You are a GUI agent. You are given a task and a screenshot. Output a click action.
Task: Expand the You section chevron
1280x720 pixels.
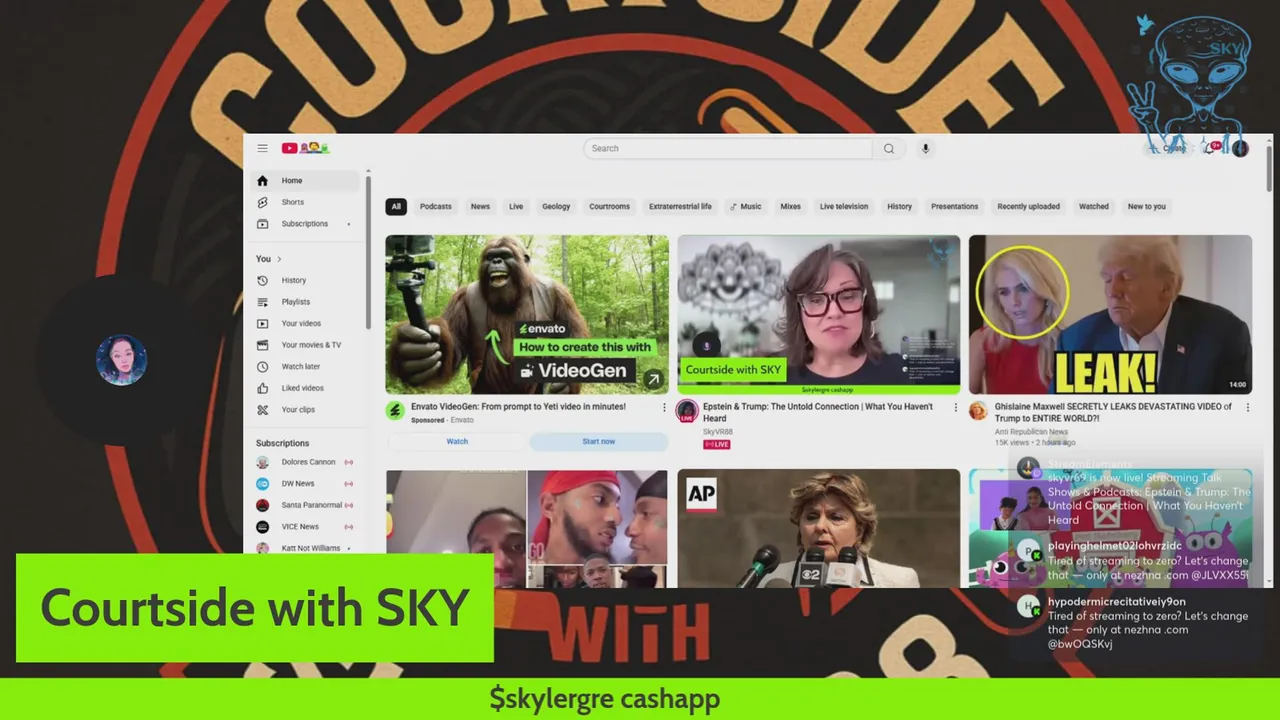279,259
